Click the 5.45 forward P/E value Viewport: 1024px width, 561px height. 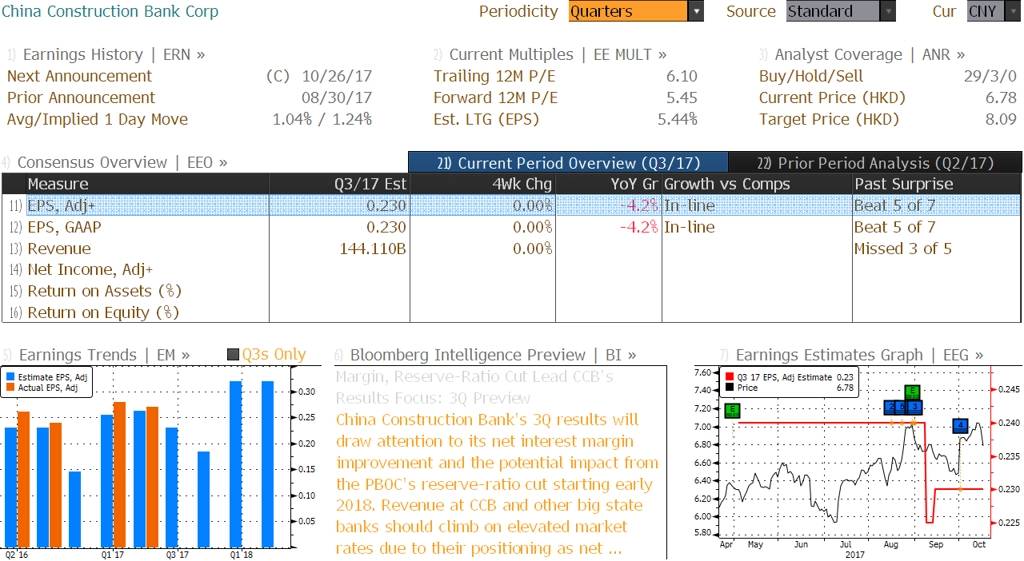click(x=682, y=97)
